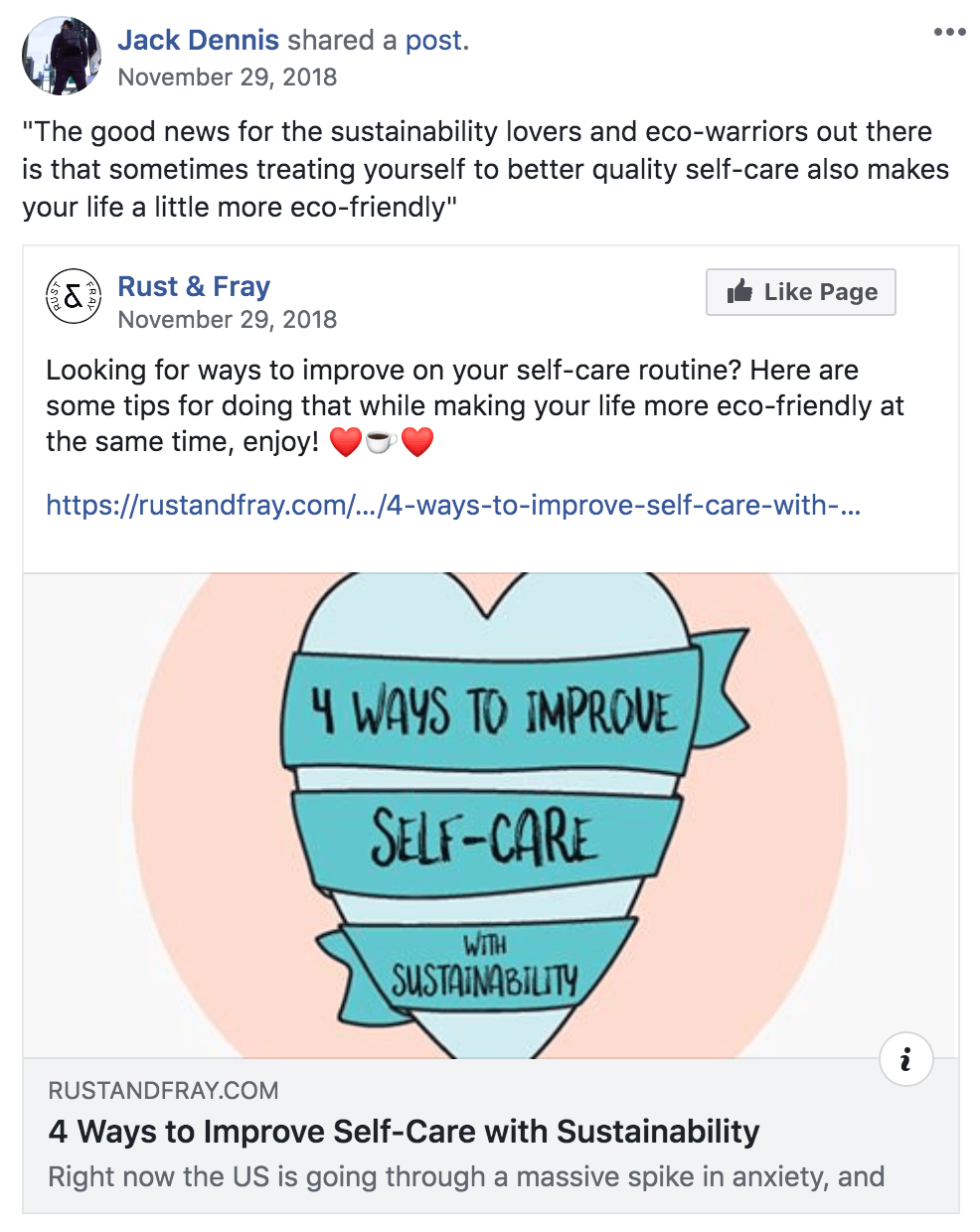Click the heart emoji before the coffee cup
This screenshot has height=1232, width=980.
pos(345,442)
